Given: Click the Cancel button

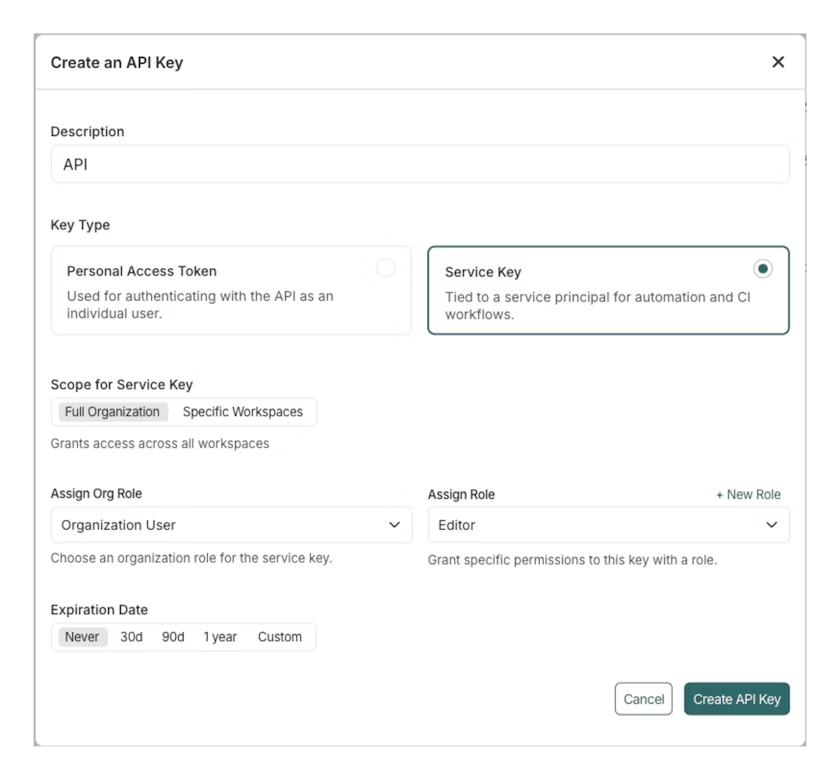Looking at the screenshot, I should click(x=643, y=698).
